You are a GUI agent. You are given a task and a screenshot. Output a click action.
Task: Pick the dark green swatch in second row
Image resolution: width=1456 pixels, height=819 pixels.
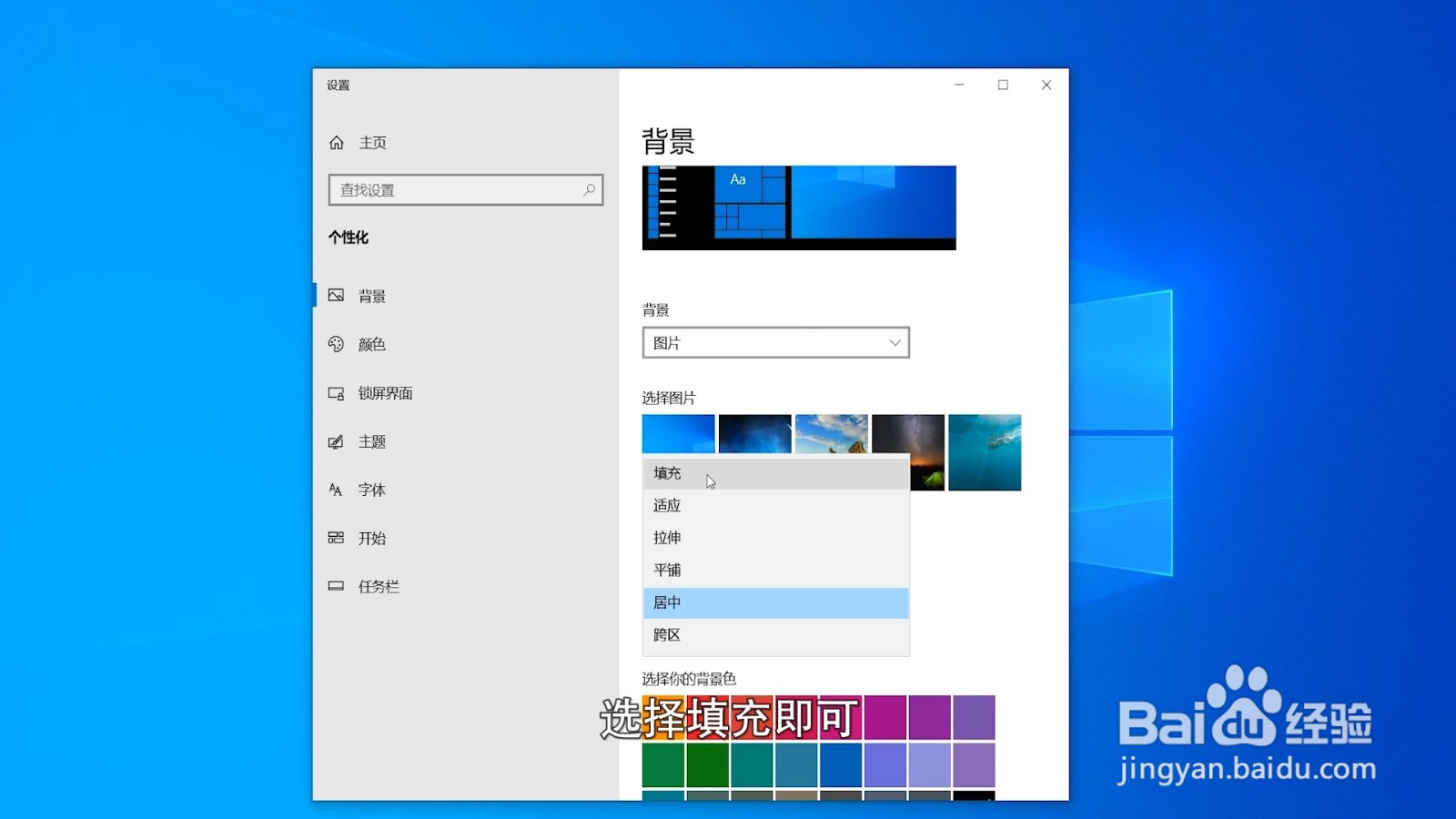tap(708, 764)
